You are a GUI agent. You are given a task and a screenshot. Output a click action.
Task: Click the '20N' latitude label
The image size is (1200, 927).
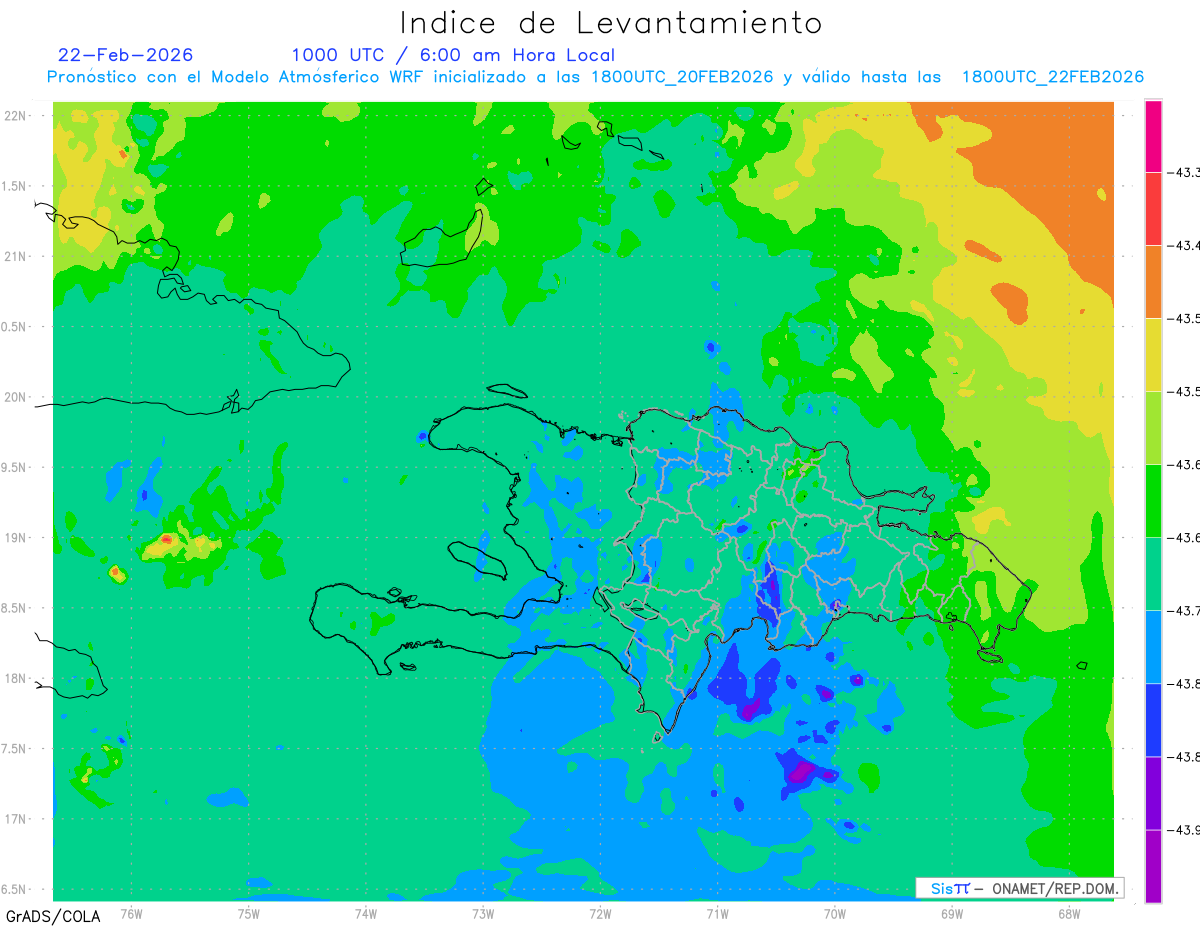[17, 398]
